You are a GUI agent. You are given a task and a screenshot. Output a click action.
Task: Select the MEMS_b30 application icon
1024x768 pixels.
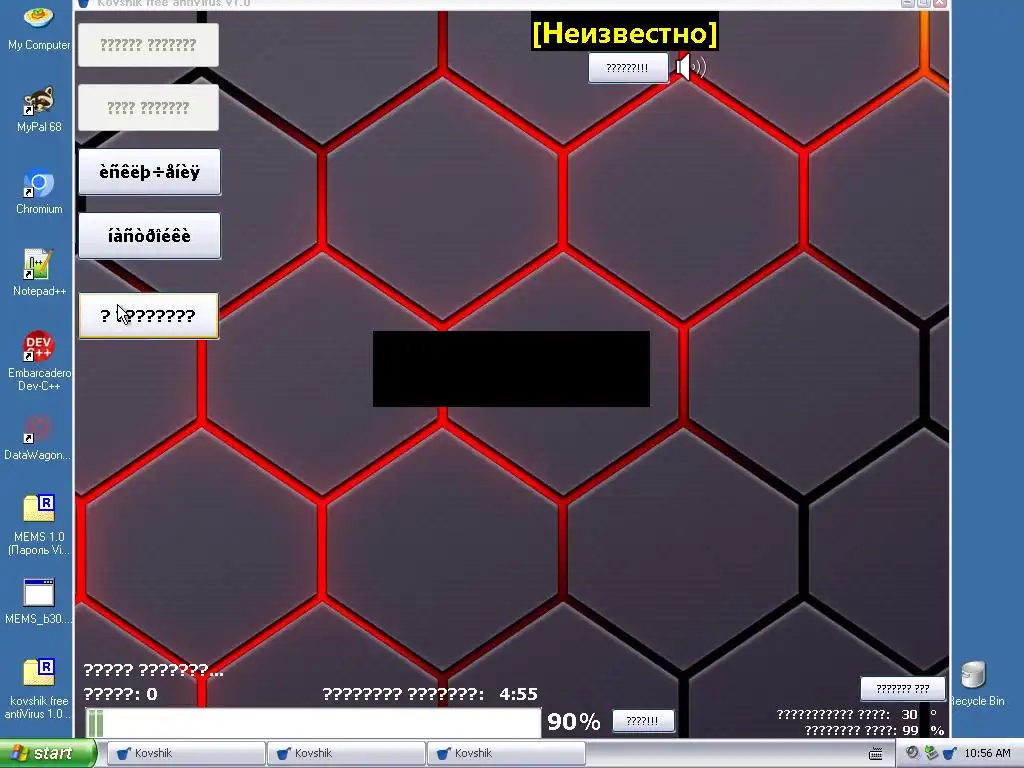click(x=39, y=601)
